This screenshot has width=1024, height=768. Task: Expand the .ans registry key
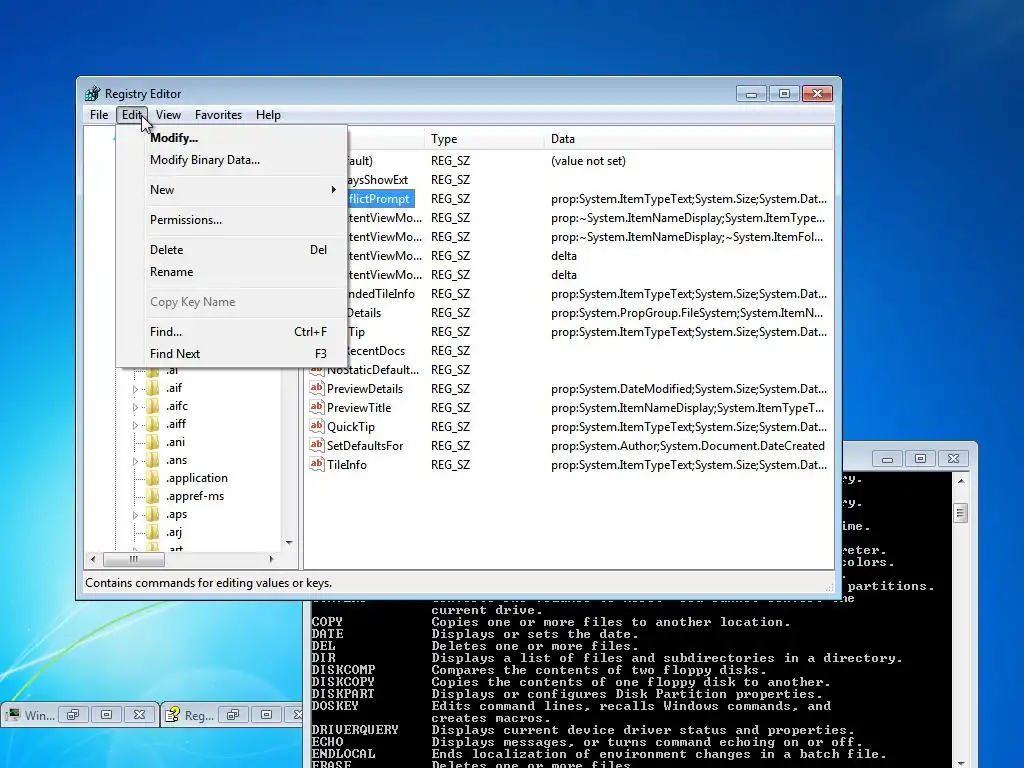click(135, 461)
